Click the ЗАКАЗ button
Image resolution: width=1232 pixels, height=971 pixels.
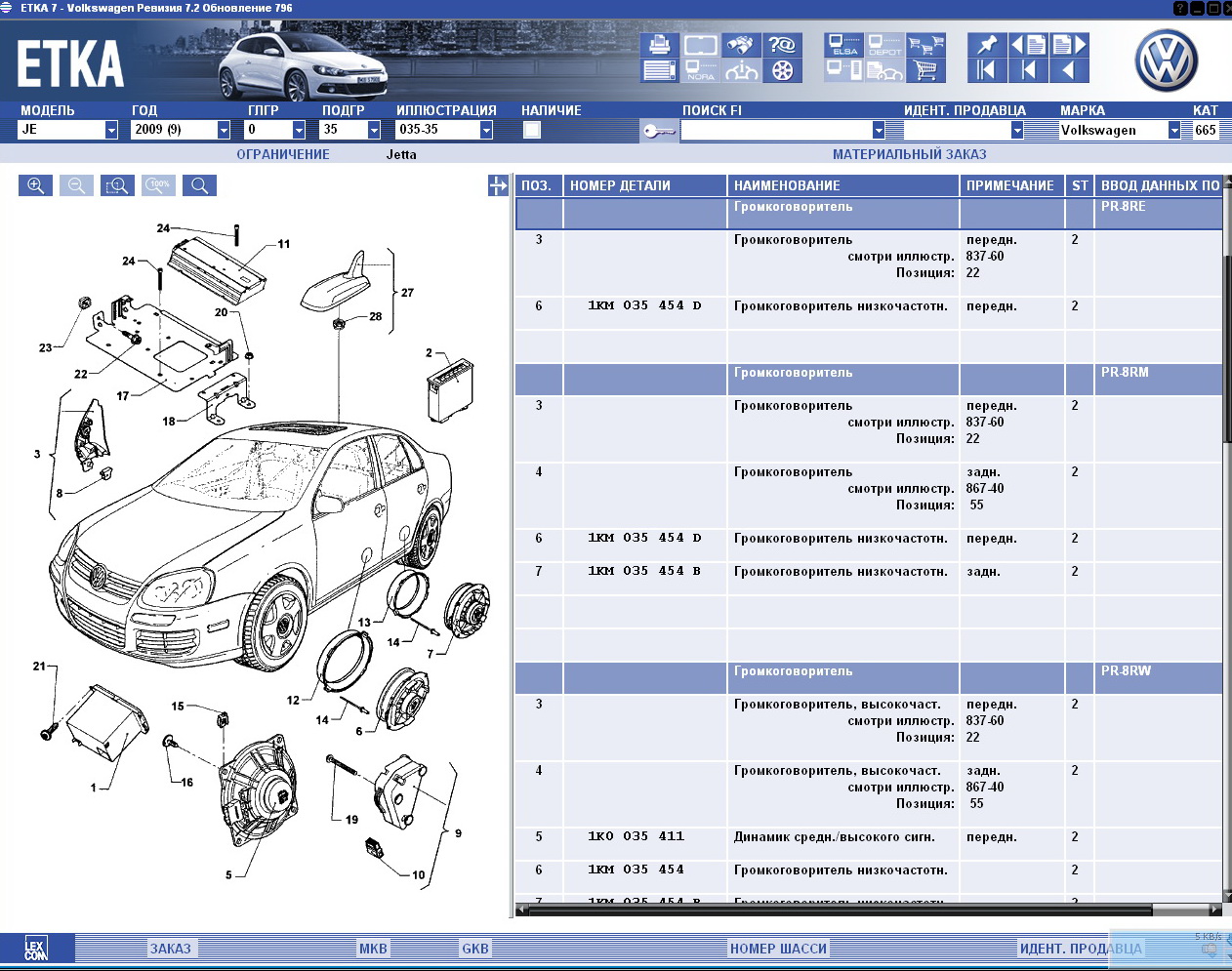coord(171,949)
